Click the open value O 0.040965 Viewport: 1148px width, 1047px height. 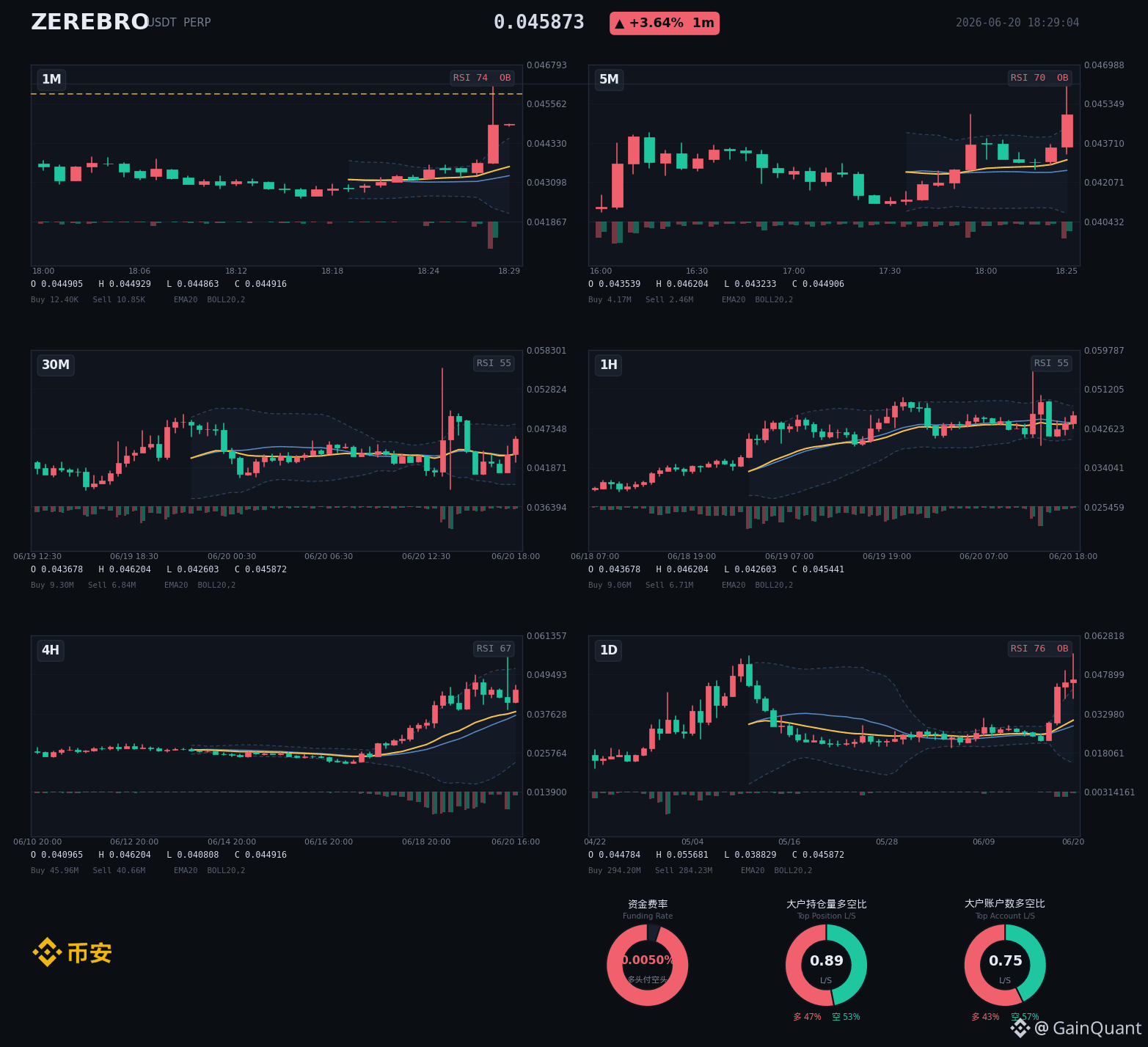coord(57,855)
